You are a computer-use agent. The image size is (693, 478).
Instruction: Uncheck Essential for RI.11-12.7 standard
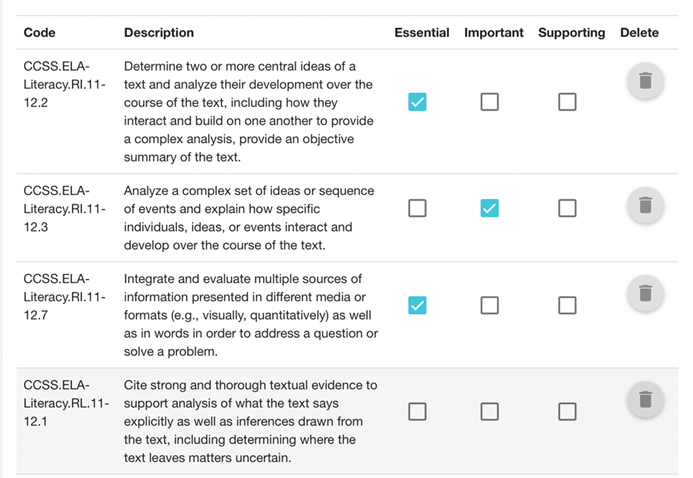[417, 305]
